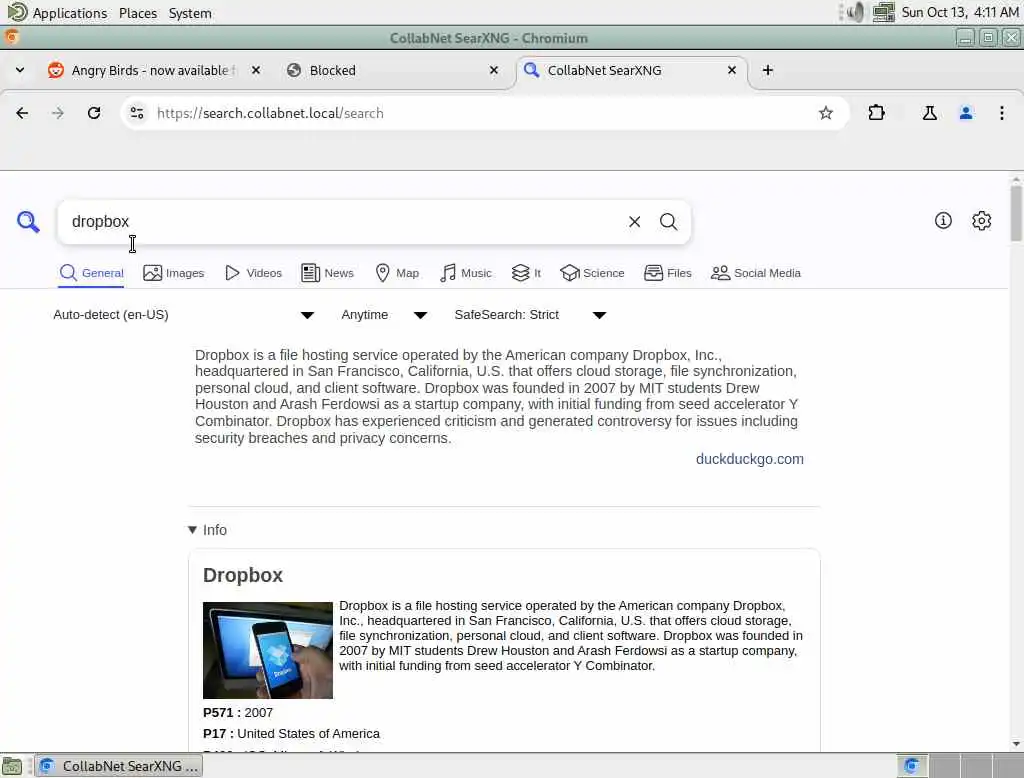Switch to Music search category
The width and height of the screenshot is (1024, 778).
coord(466,273)
